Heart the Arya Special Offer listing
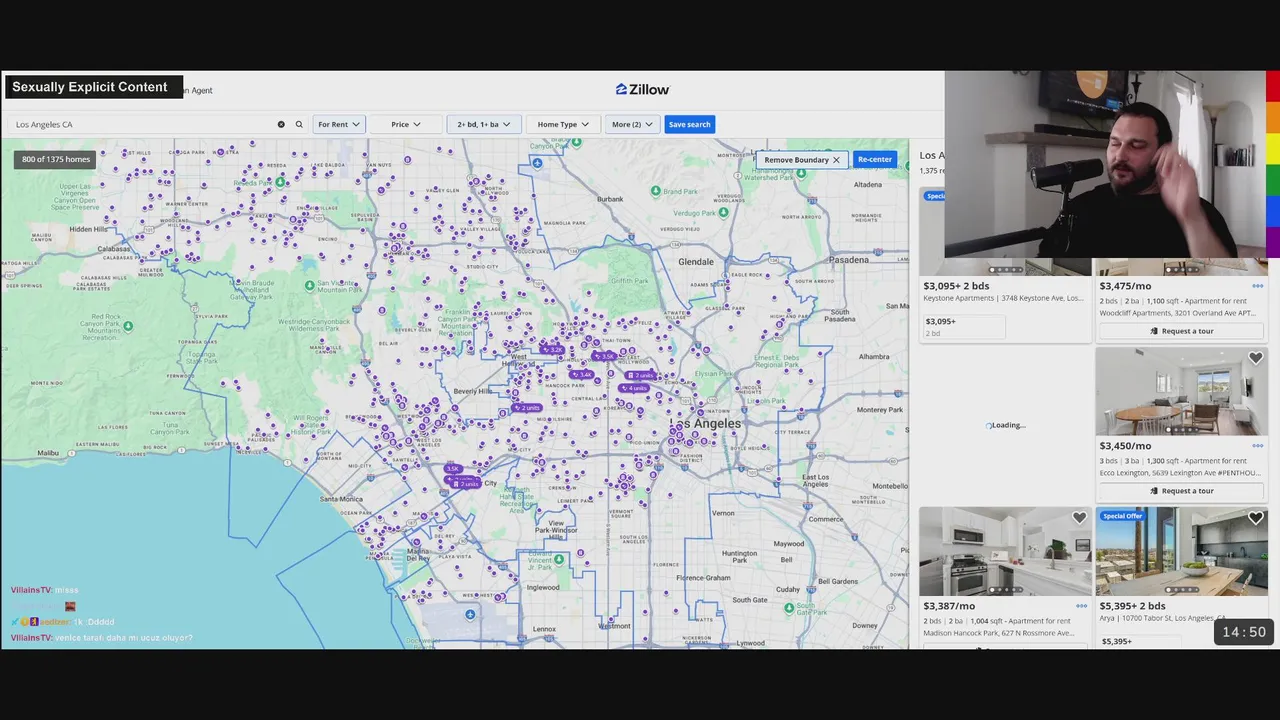Screen dimensions: 1280x720 click(x=1255, y=518)
